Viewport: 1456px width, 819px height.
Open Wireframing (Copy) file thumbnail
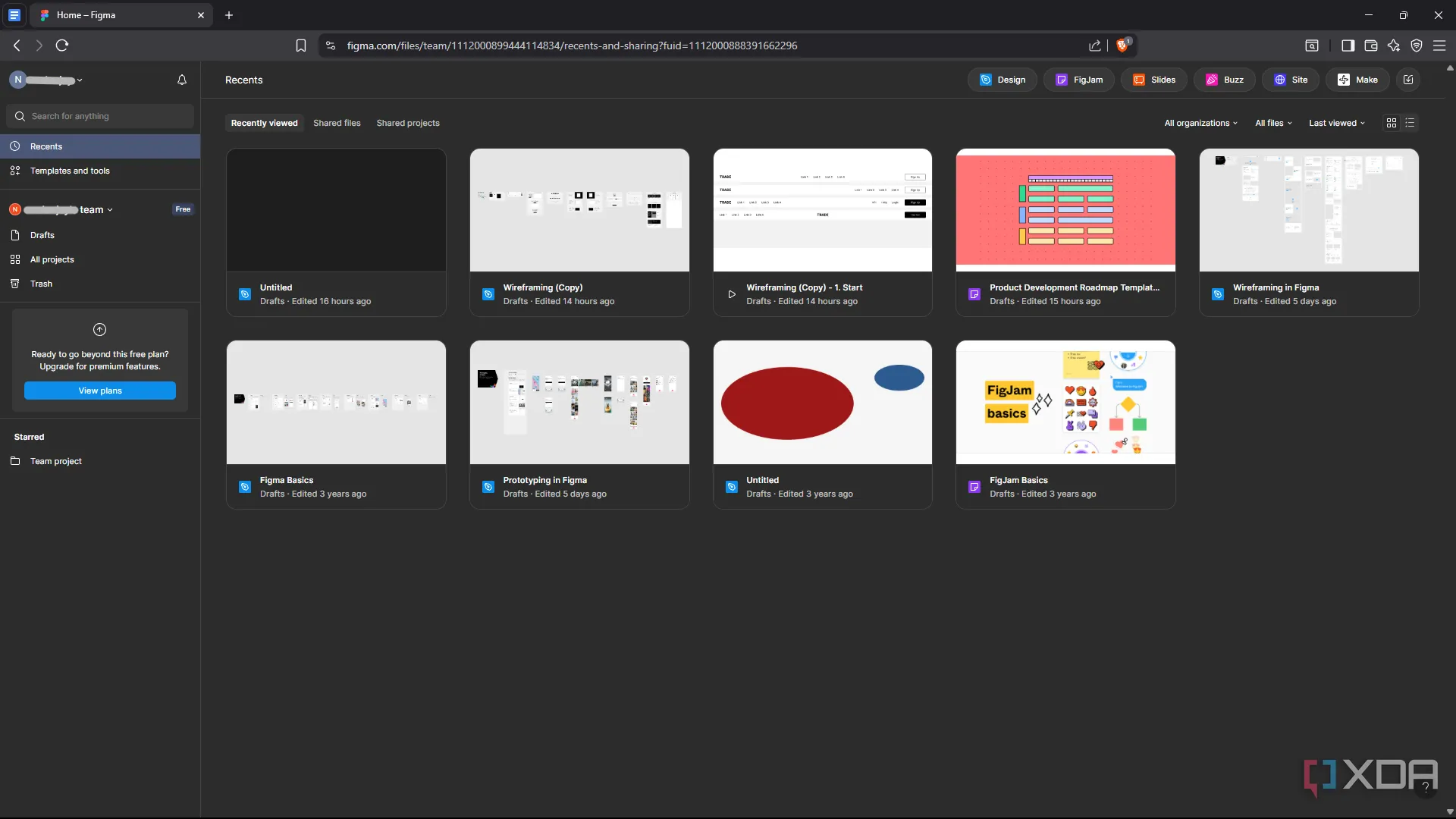tap(579, 210)
